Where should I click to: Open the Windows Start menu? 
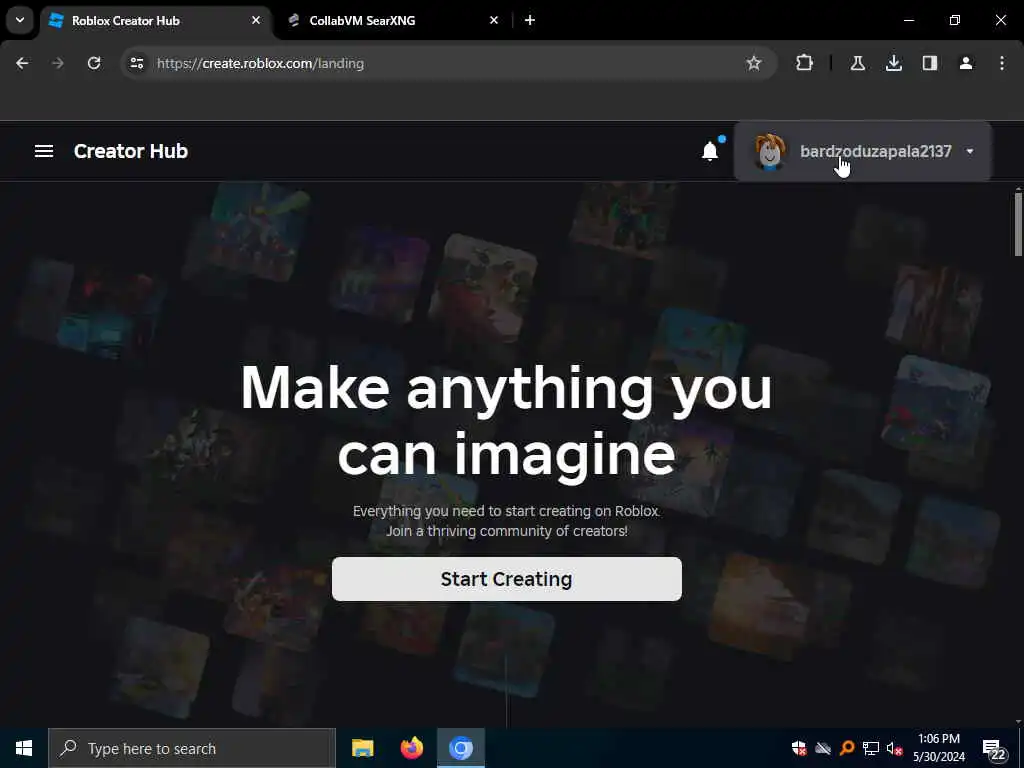pos(24,748)
